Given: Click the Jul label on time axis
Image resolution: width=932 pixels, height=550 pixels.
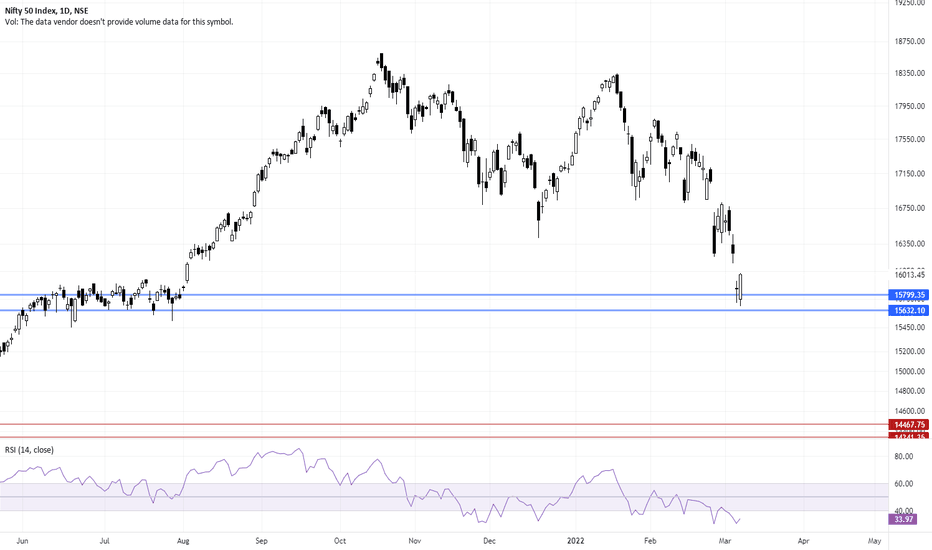Looking at the screenshot, I should [104, 541].
